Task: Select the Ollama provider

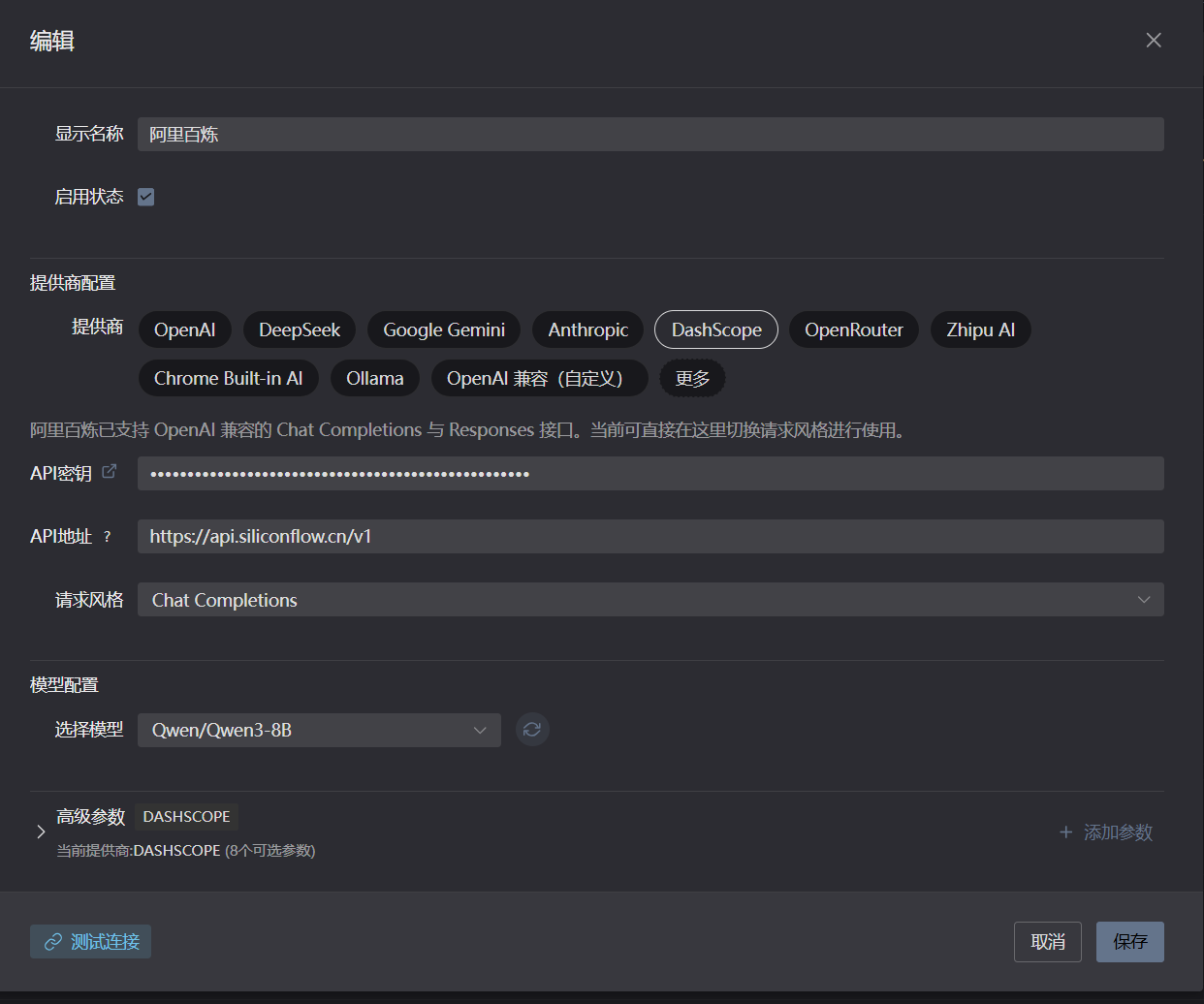Action: click(375, 378)
